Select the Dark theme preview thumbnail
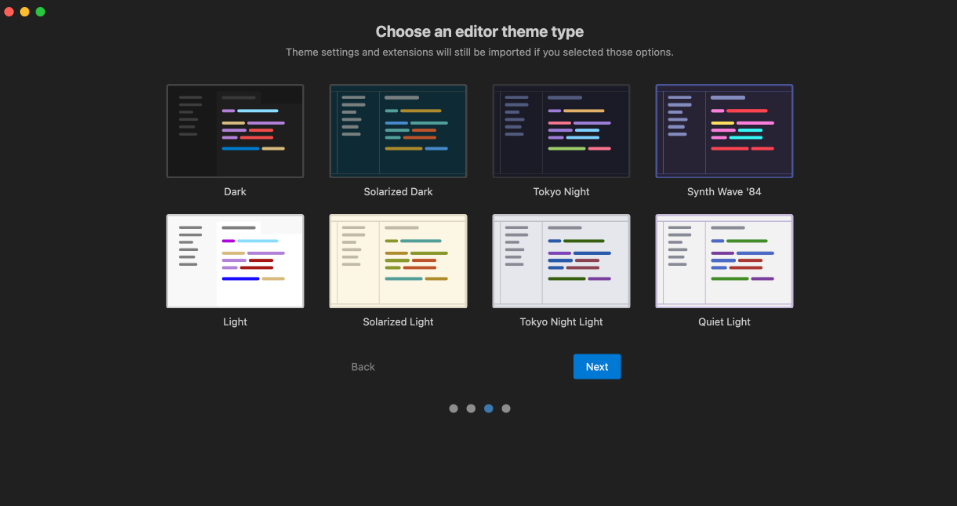 coord(235,131)
